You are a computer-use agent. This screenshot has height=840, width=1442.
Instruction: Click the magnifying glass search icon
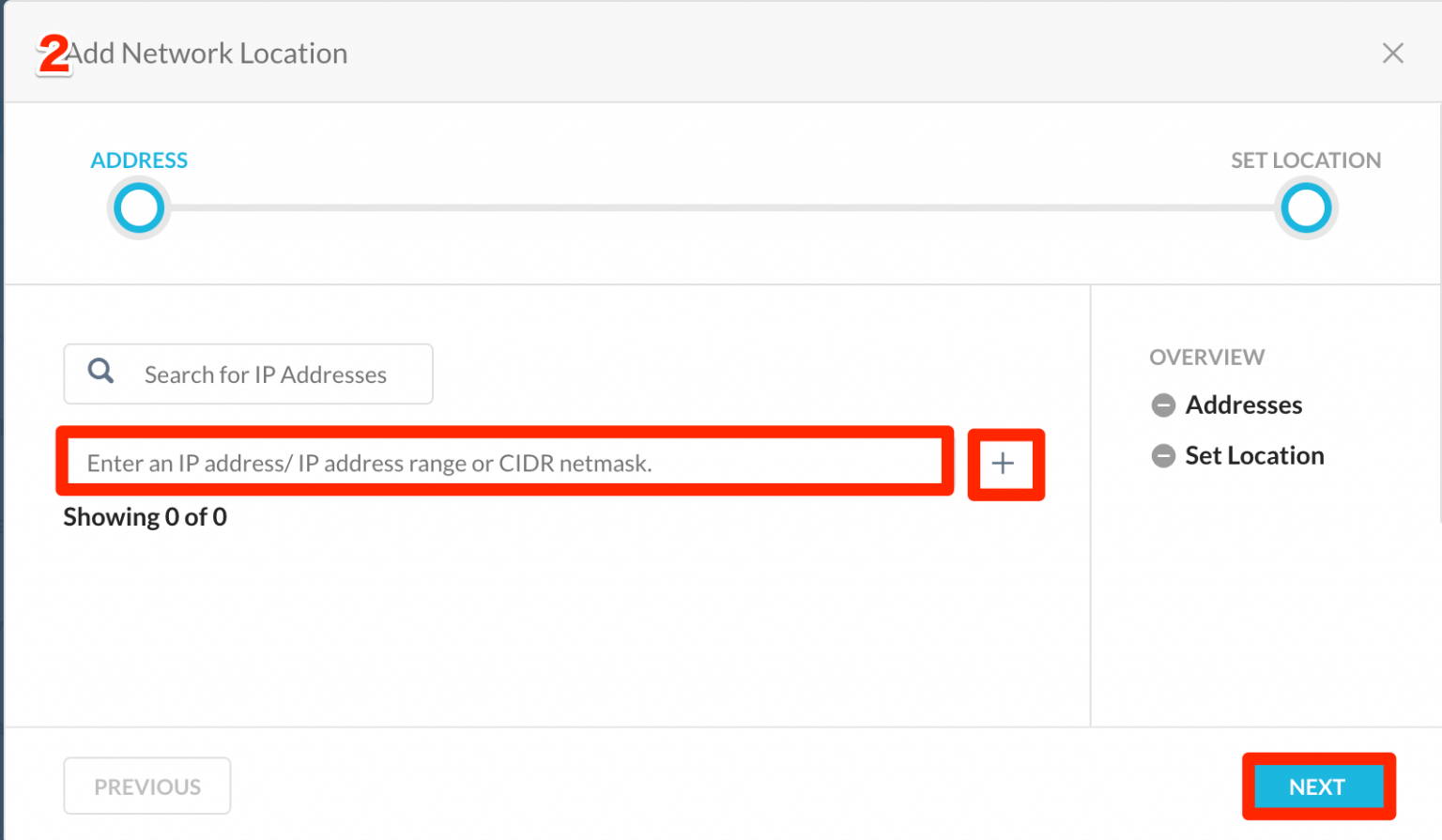(100, 372)
